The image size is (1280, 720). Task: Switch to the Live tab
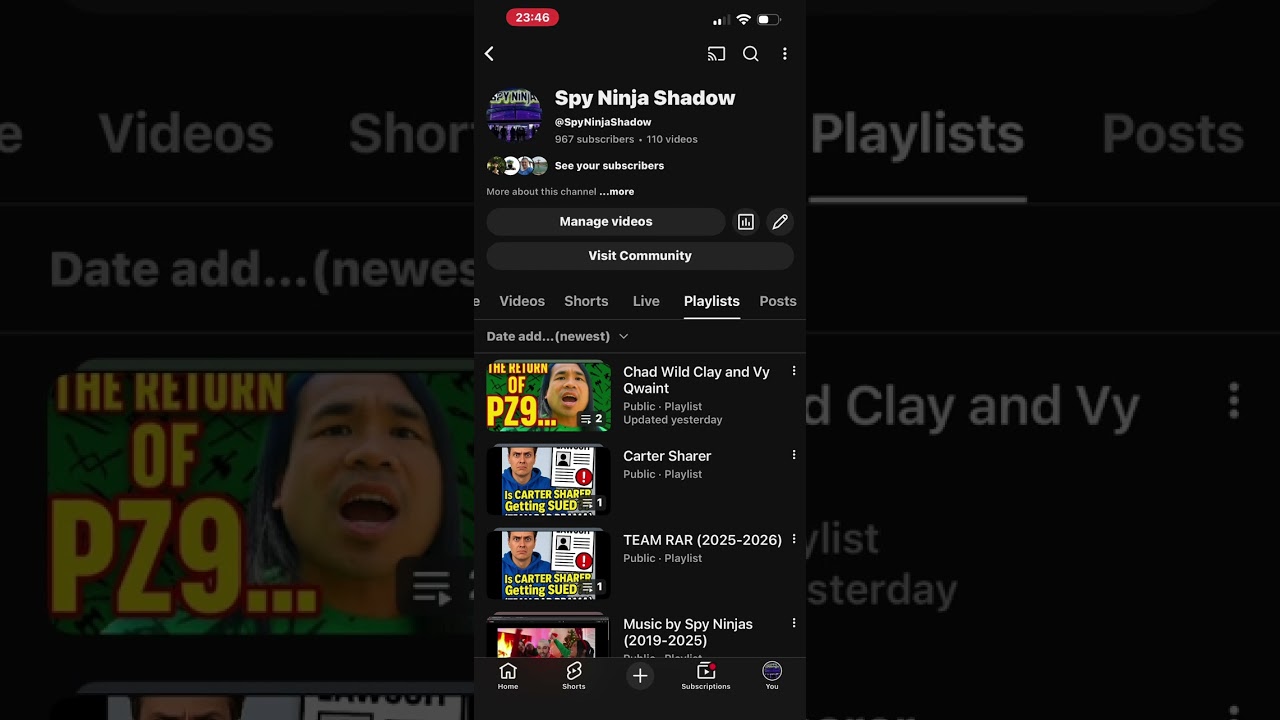646,301
